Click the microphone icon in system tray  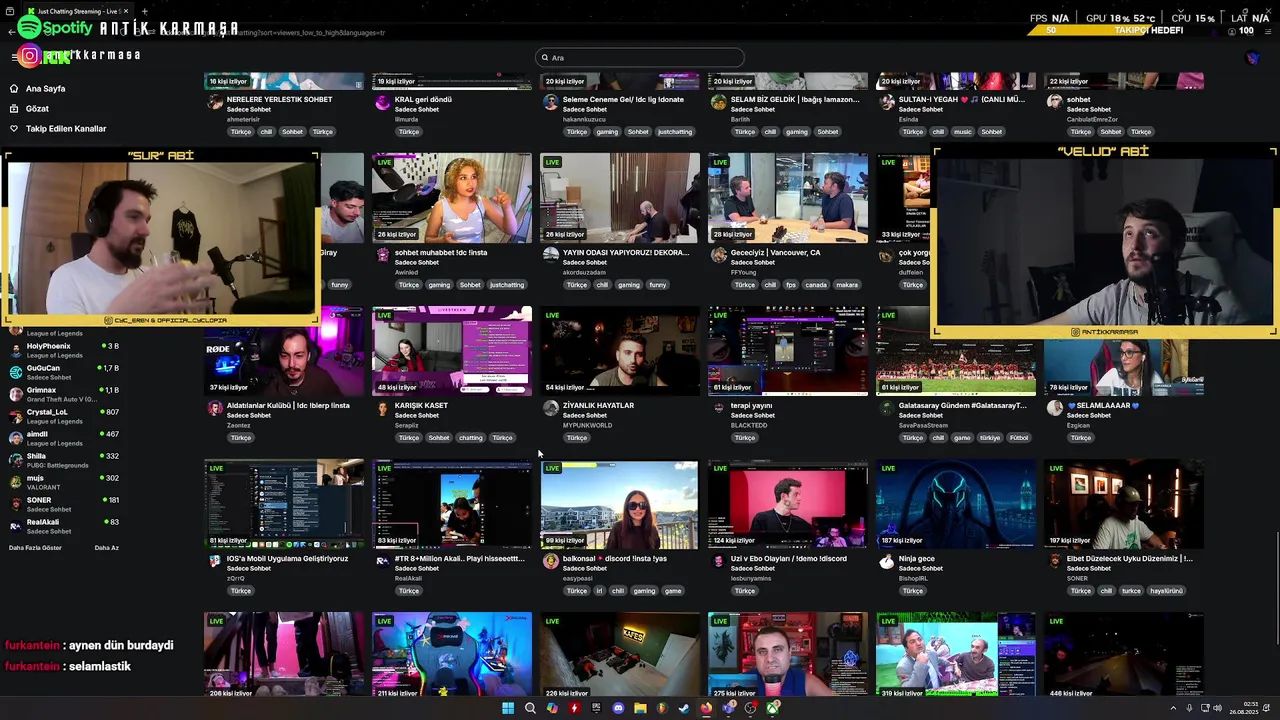1189,708
